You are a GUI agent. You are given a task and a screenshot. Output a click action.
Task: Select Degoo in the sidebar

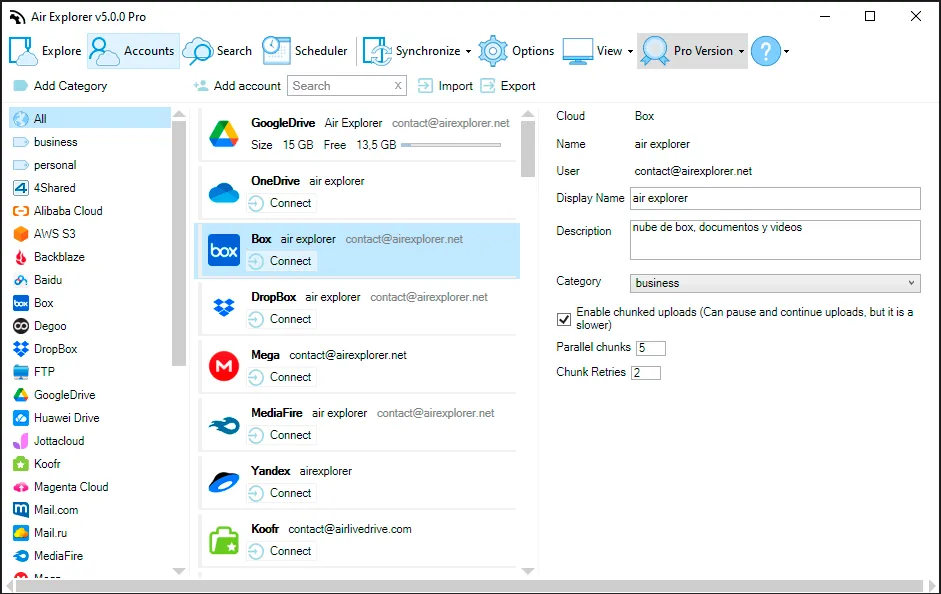[x=90, y=326]
